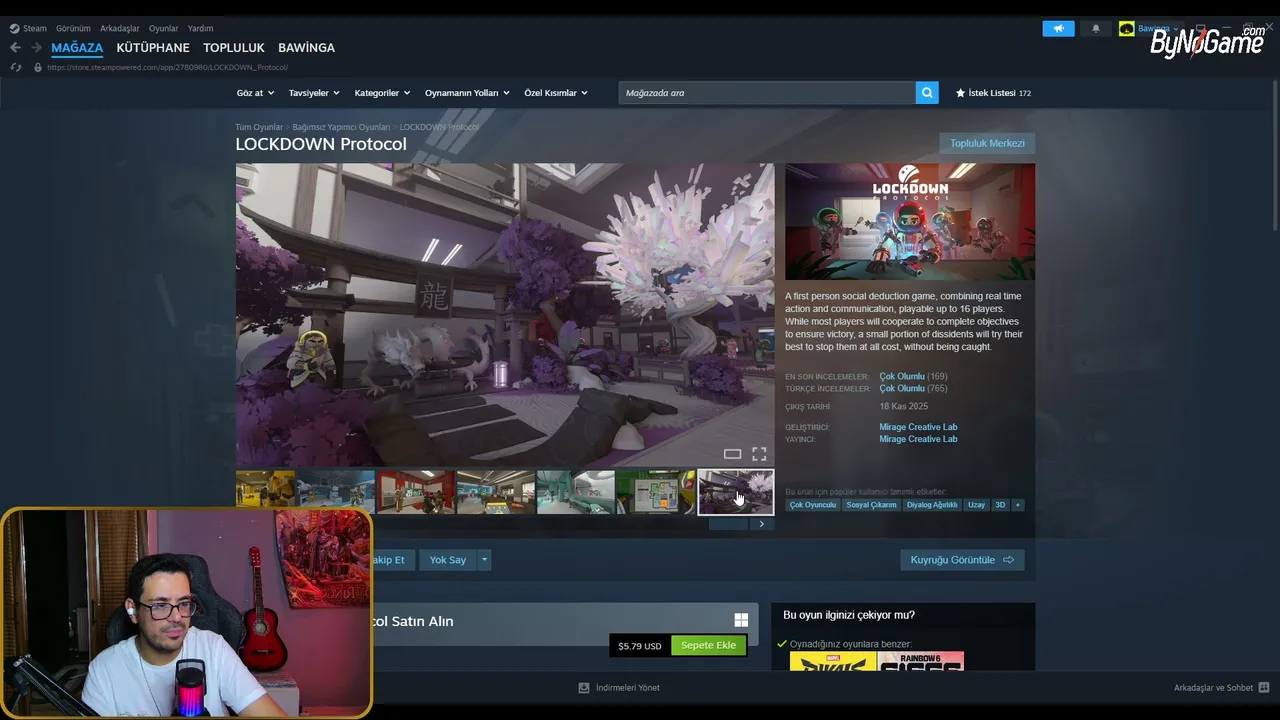Click the Bawinga profile avatar
The width and height of the screenshot is (1280, 720).
coord(1127,28)
